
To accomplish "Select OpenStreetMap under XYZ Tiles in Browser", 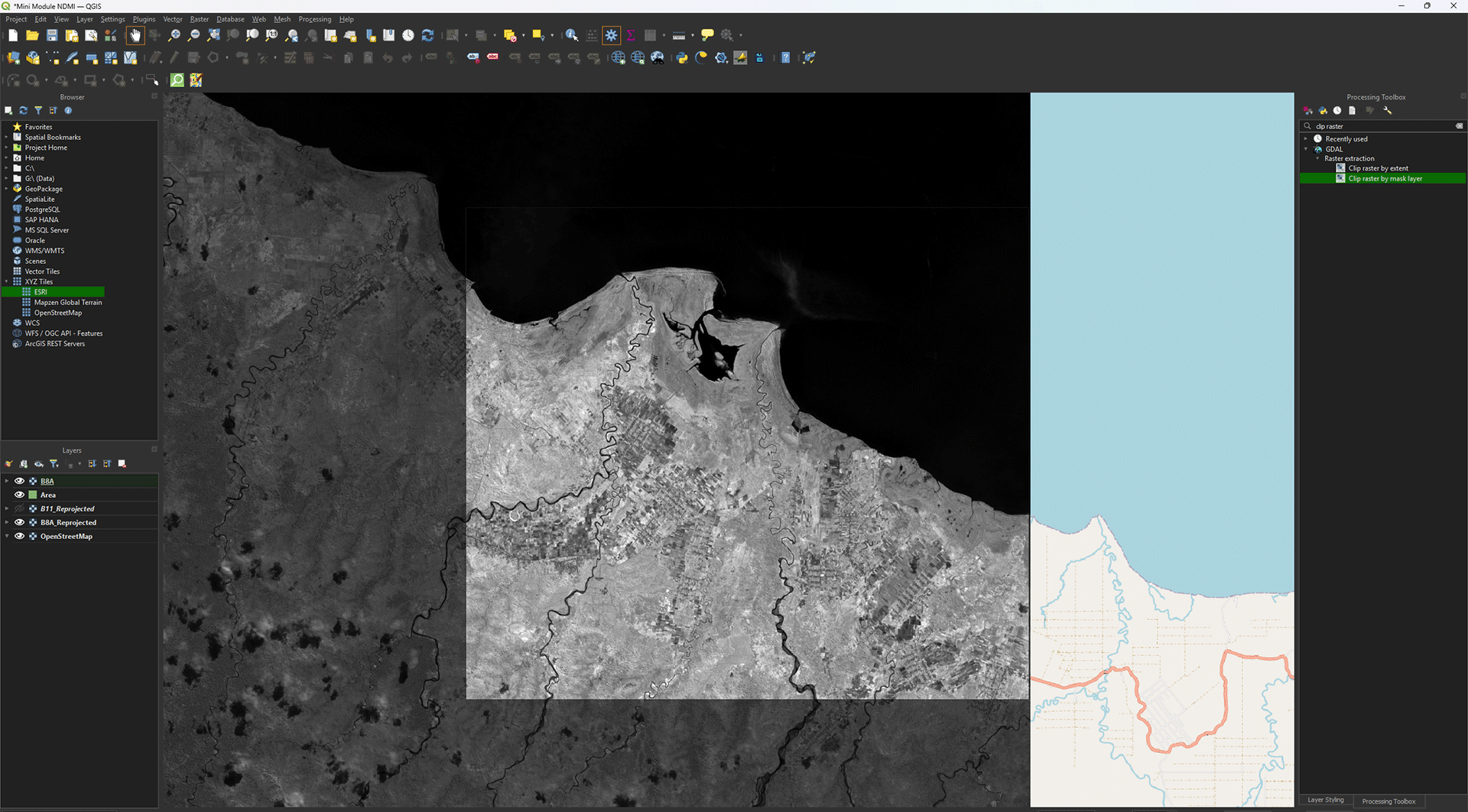I will [x=57, y=313].
